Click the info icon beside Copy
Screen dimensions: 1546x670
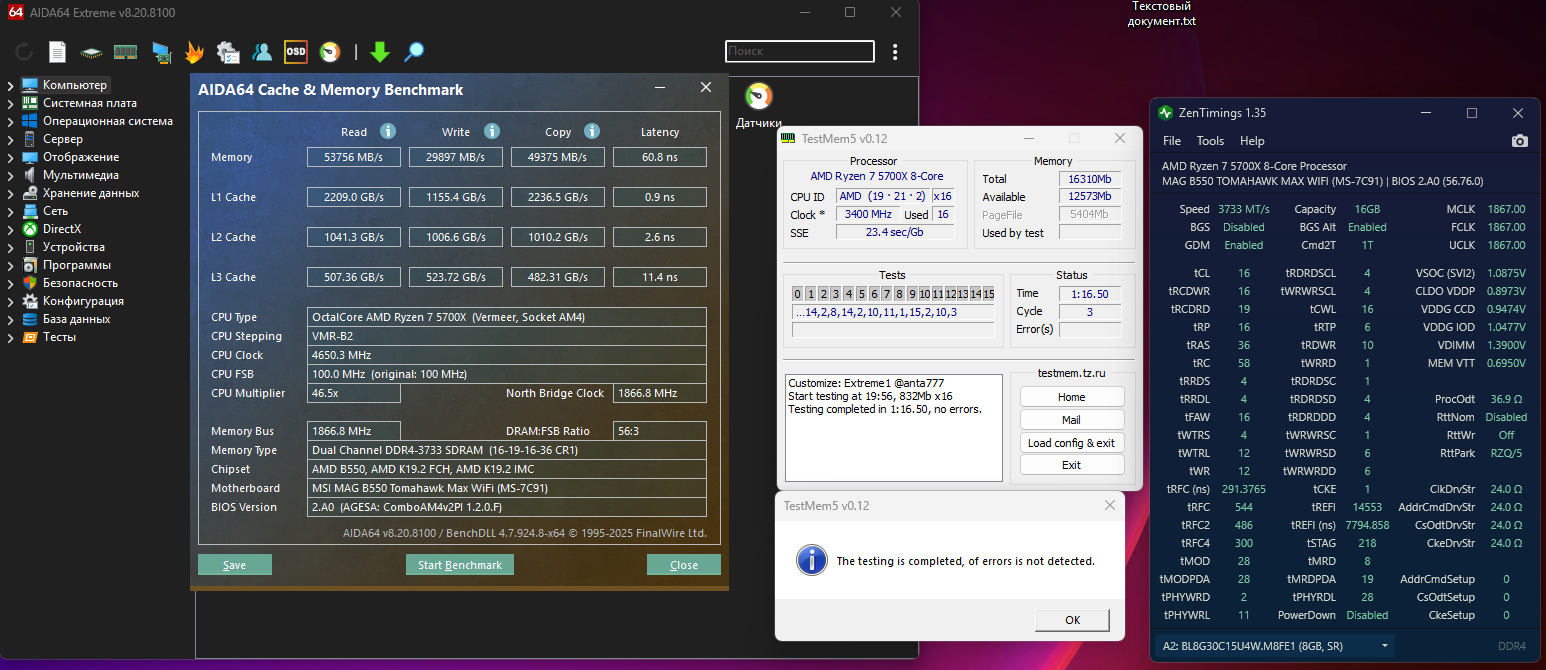(592, 131)
